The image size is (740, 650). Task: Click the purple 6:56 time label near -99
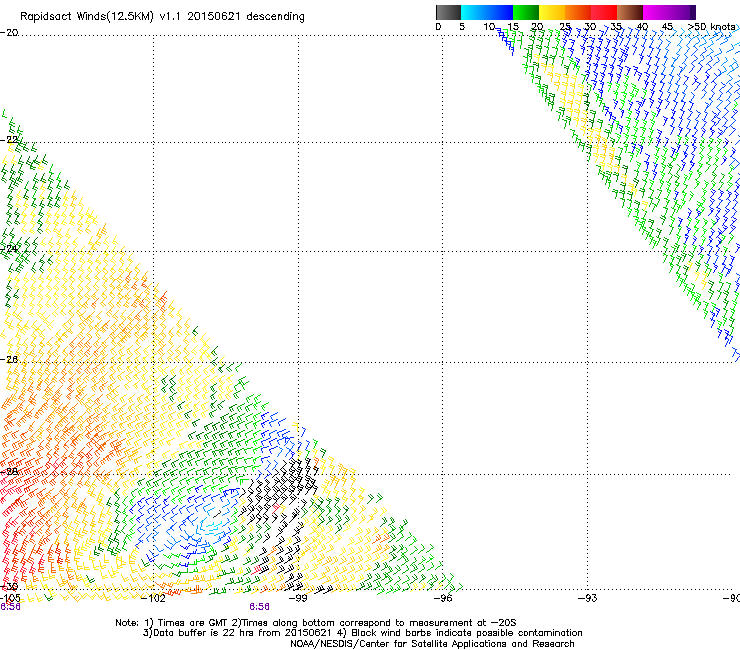pos(260,607)
